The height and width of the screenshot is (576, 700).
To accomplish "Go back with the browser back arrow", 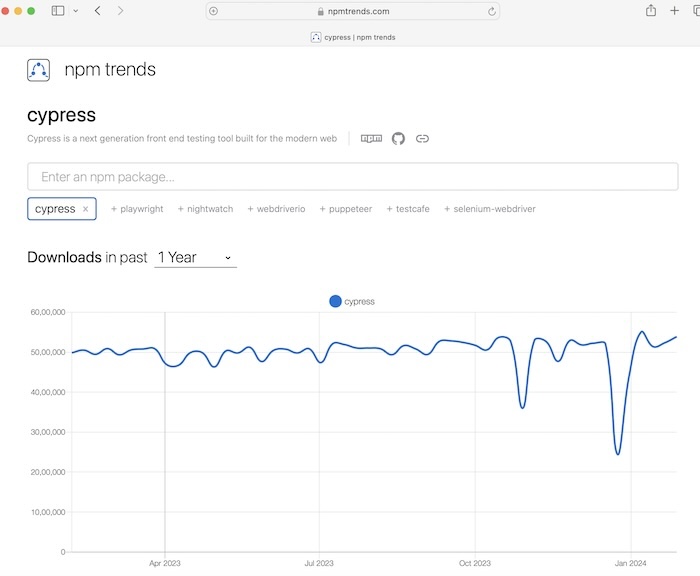I will tap(97, 11).
